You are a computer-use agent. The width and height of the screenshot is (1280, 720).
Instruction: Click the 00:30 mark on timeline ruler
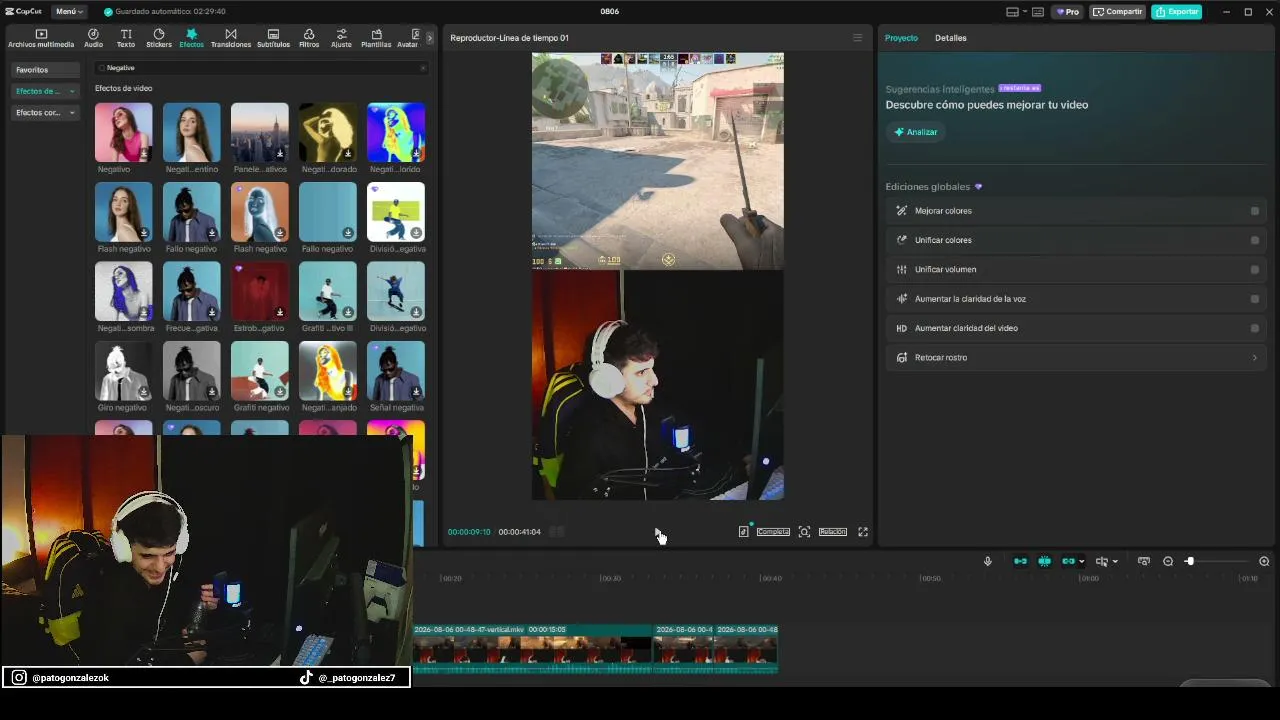[x=610, y=578]
